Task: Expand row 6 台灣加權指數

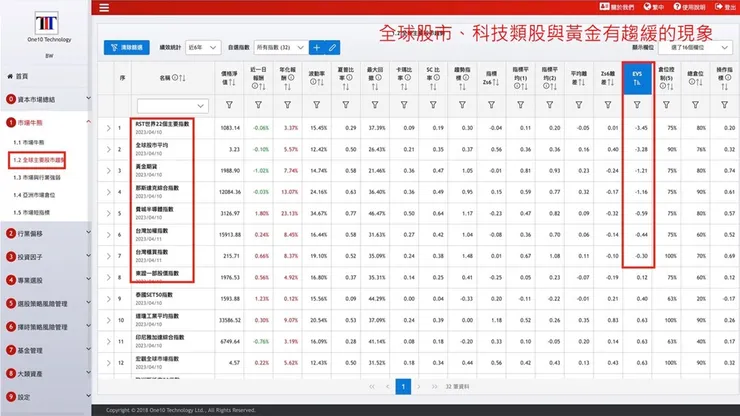Action: (108, 235)
